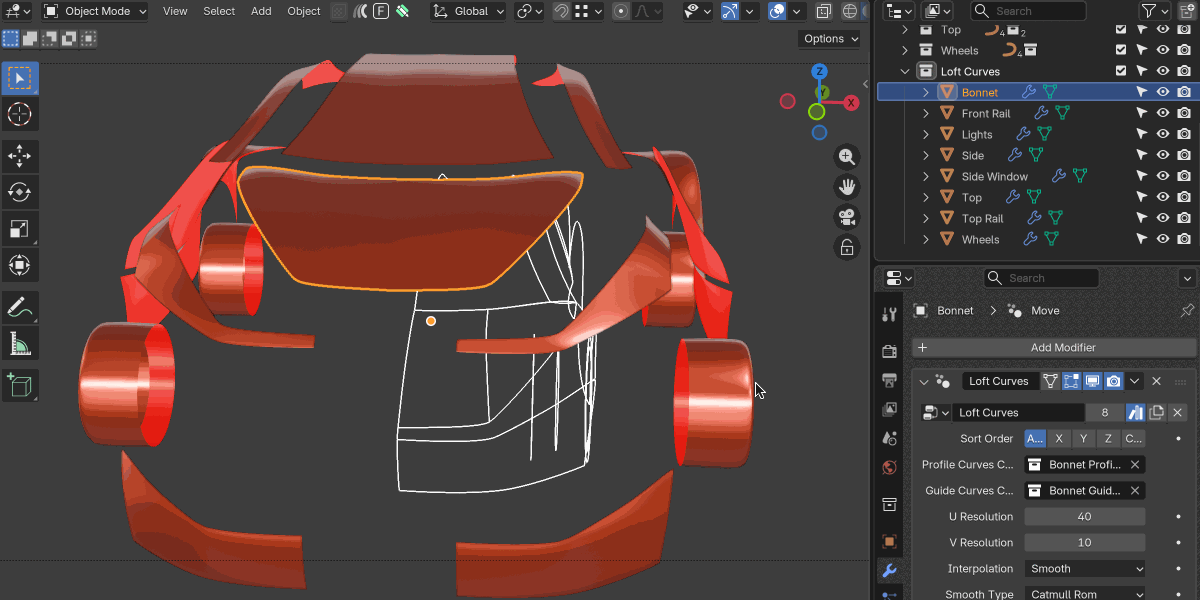Viewport: 1200px width, 600px height.
Task: Toggle the camera view icon
Action: click(x=847, y=217)
